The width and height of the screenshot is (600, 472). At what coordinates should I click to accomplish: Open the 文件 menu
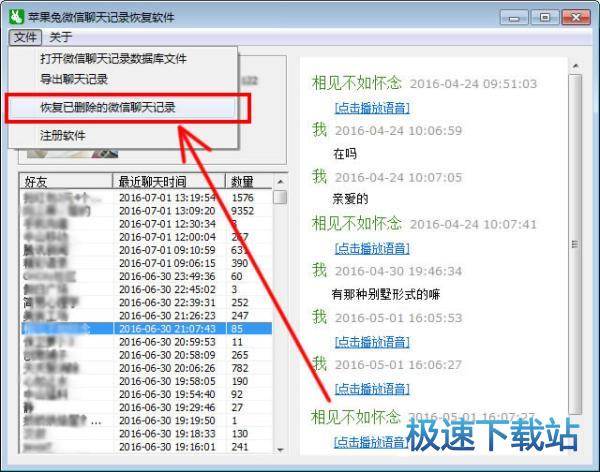tap(25, 38)
